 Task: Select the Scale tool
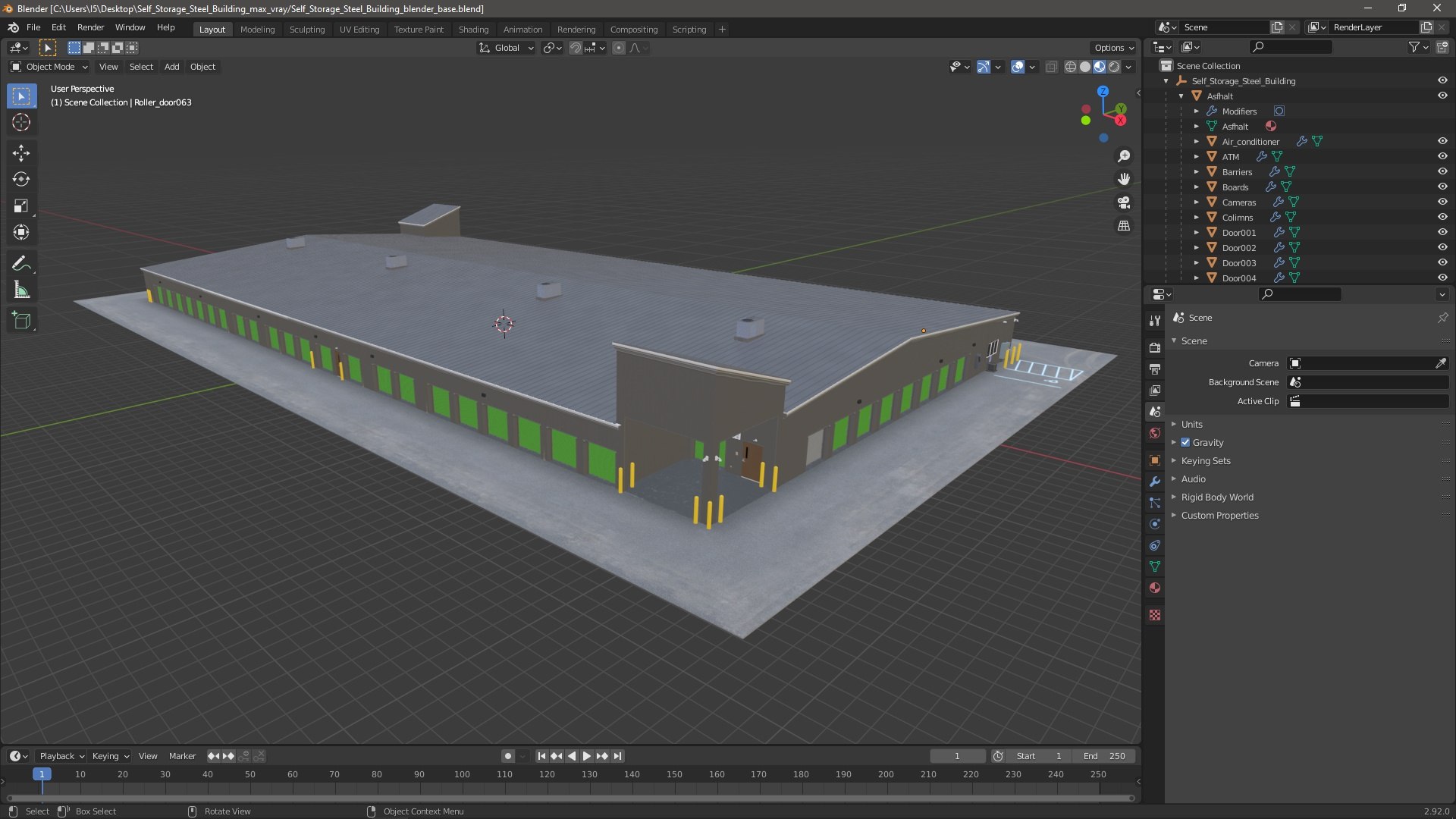click(21, 206)
